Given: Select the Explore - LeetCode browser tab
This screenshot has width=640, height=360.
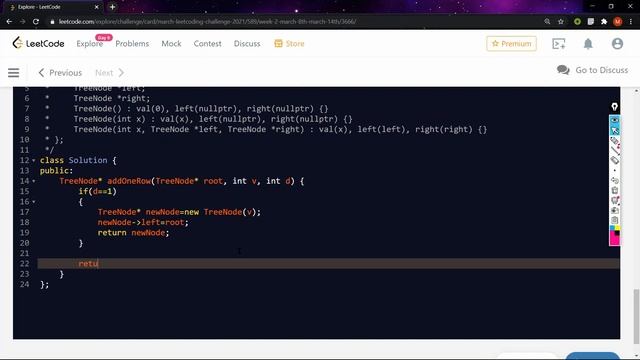Looking at the screenshot, I should 53,7.
